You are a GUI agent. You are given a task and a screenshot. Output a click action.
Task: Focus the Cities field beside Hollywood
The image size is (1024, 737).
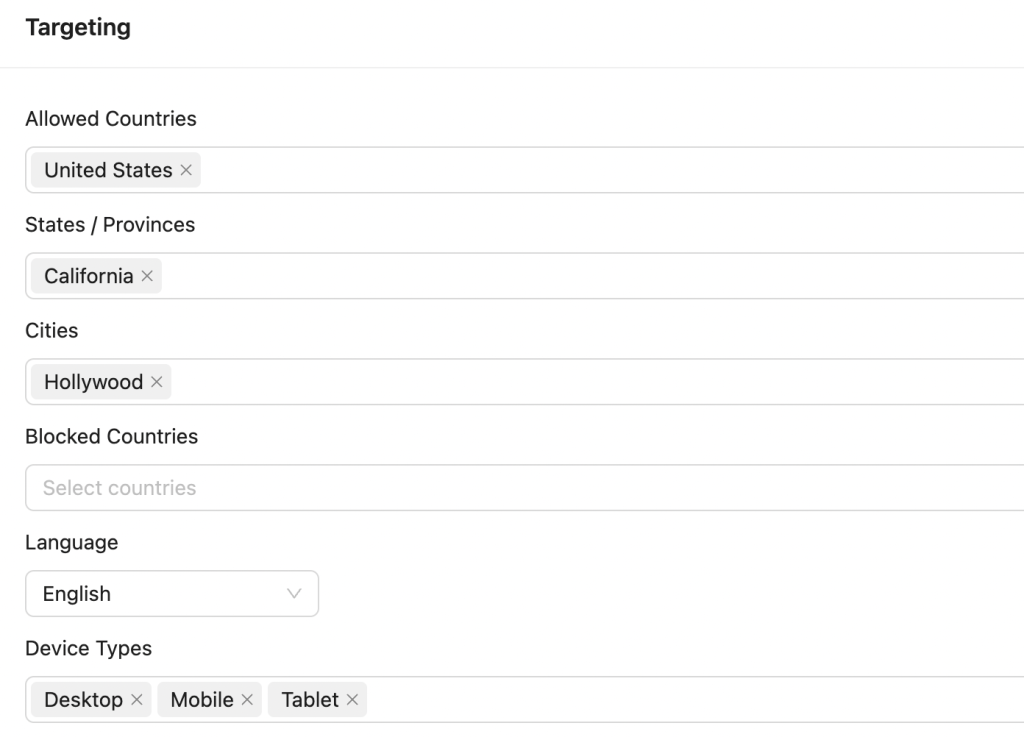coord(600,382)
